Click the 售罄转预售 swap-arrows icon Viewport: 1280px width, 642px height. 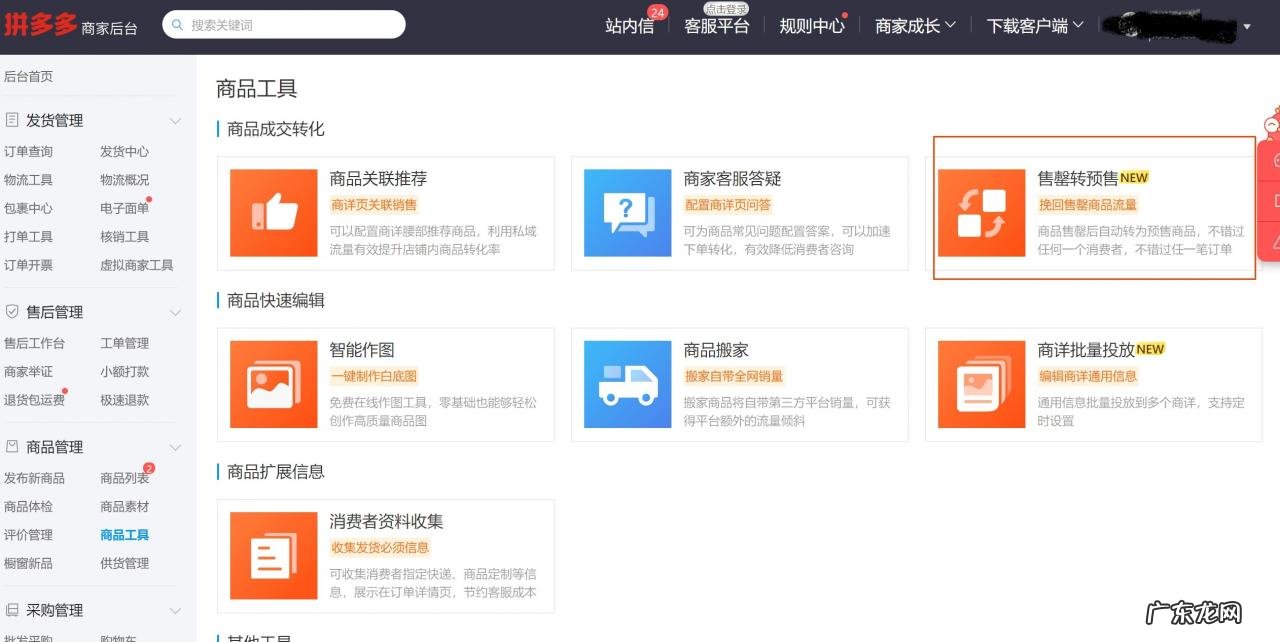[x=980, y=212]
